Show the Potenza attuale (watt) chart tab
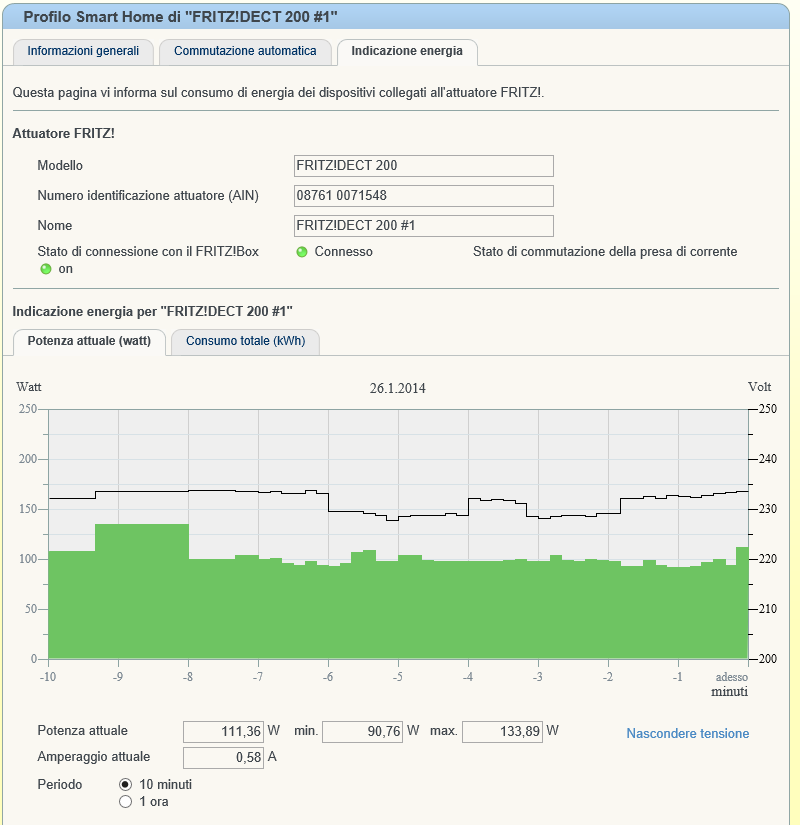 point(89,341)
